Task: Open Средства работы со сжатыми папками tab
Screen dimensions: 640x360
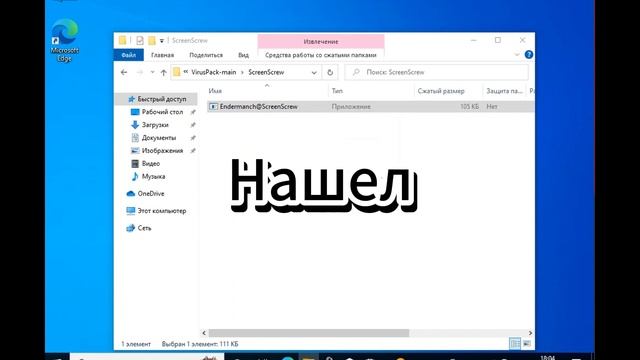Action: tap(321, 55)
